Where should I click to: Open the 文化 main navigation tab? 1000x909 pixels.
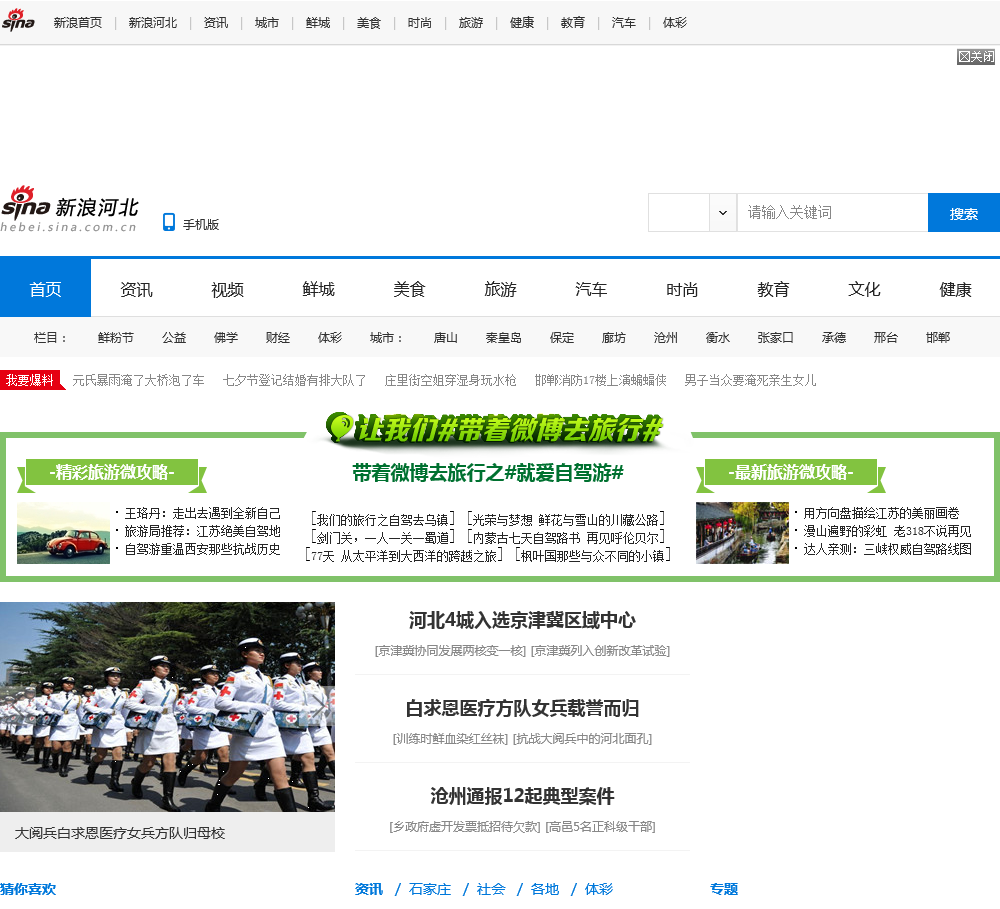tap(864, 289)
